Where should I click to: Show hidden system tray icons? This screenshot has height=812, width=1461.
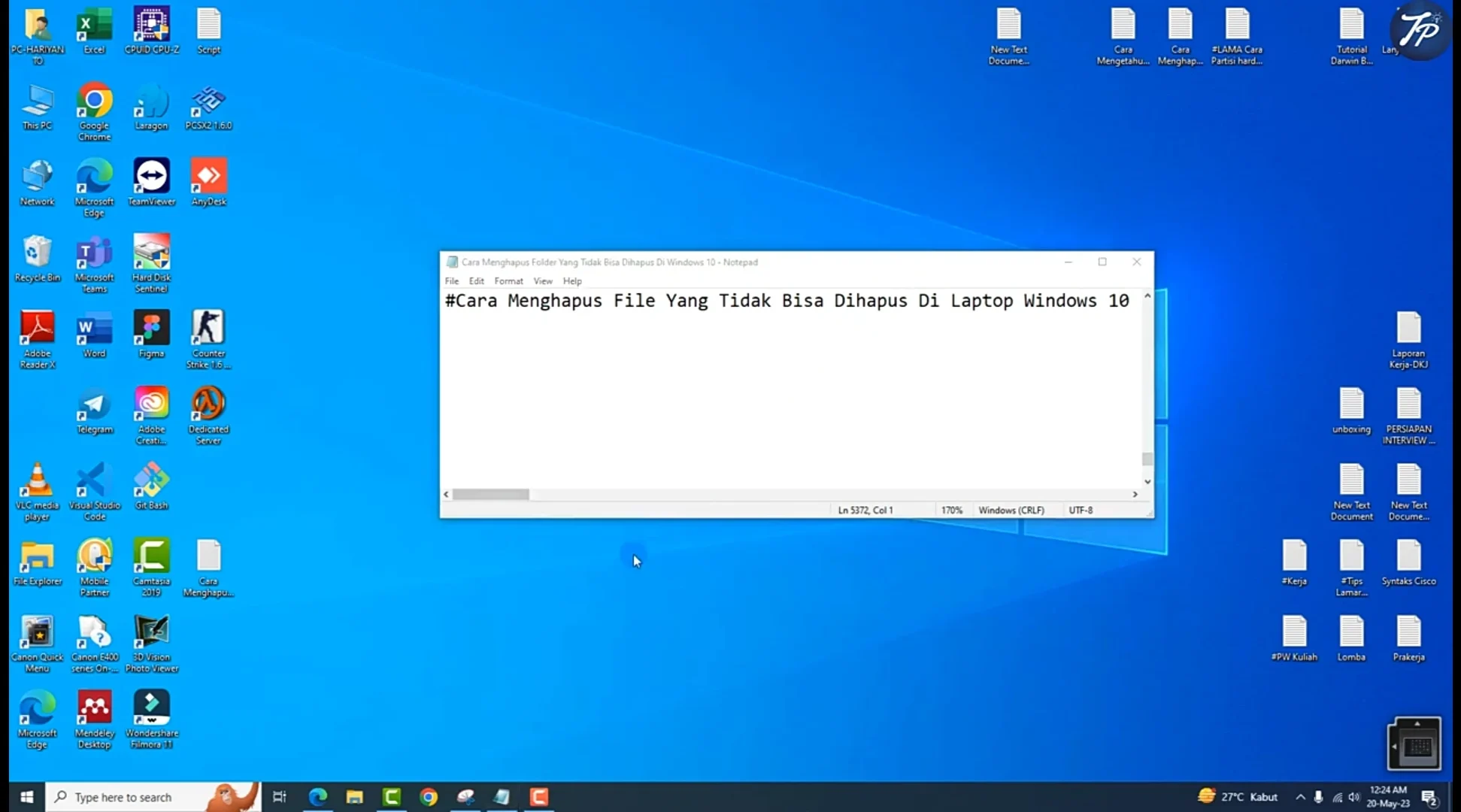(x=1300, y=797)
